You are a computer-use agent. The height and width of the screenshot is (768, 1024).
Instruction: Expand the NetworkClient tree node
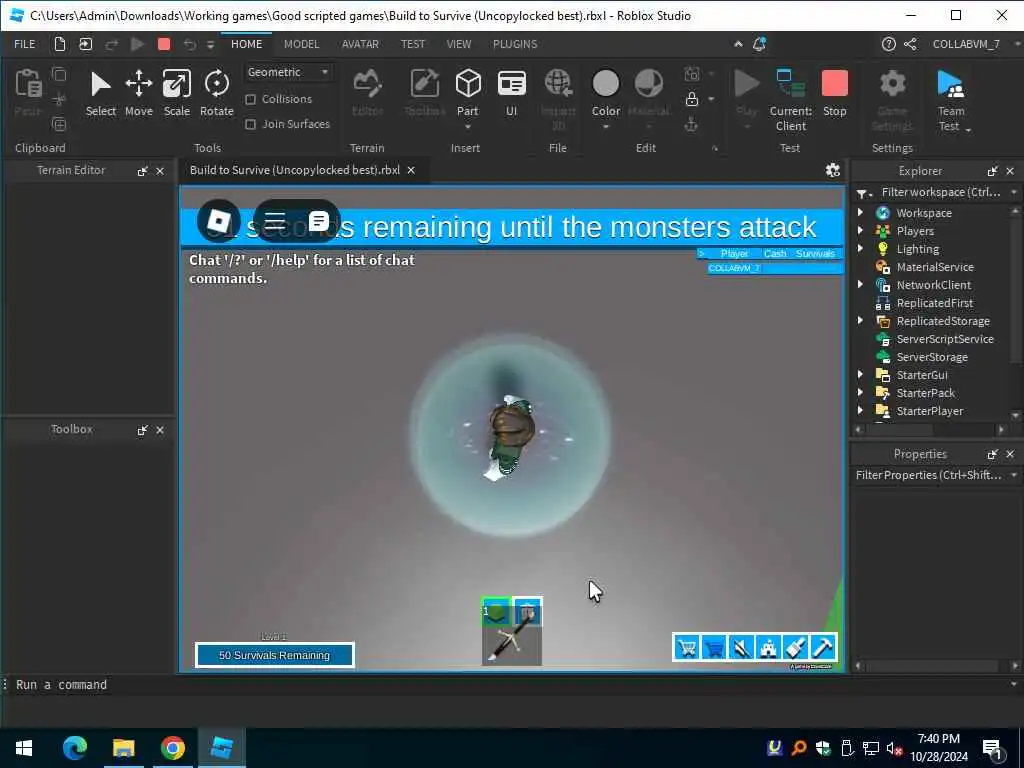pyautogui.click(x=860, y=285)
